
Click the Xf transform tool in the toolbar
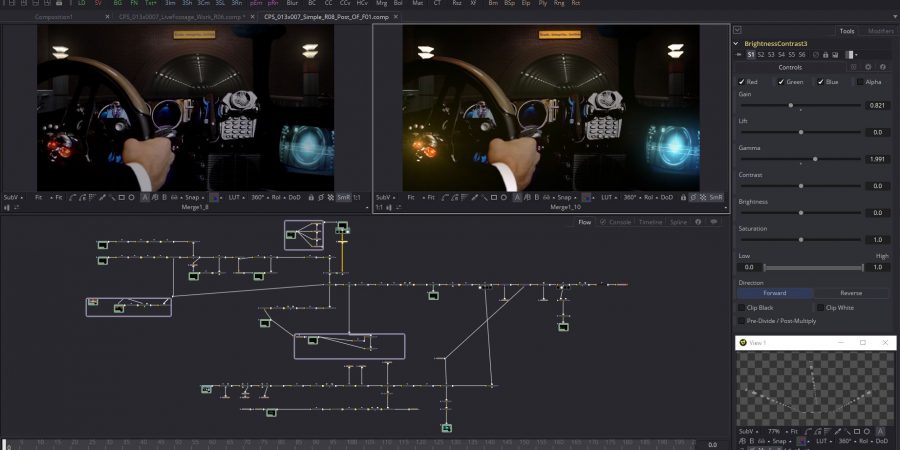[473, 4]
